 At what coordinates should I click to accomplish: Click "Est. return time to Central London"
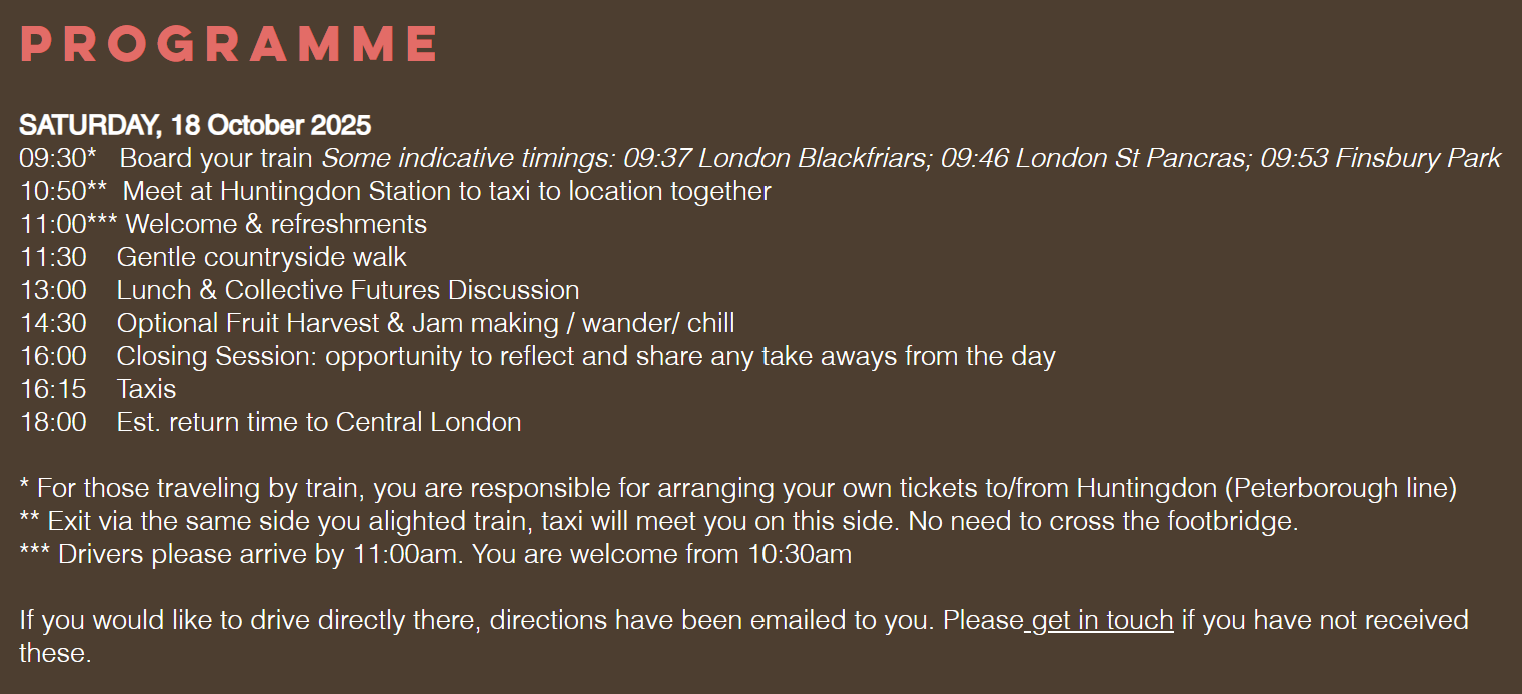[319, 422]
